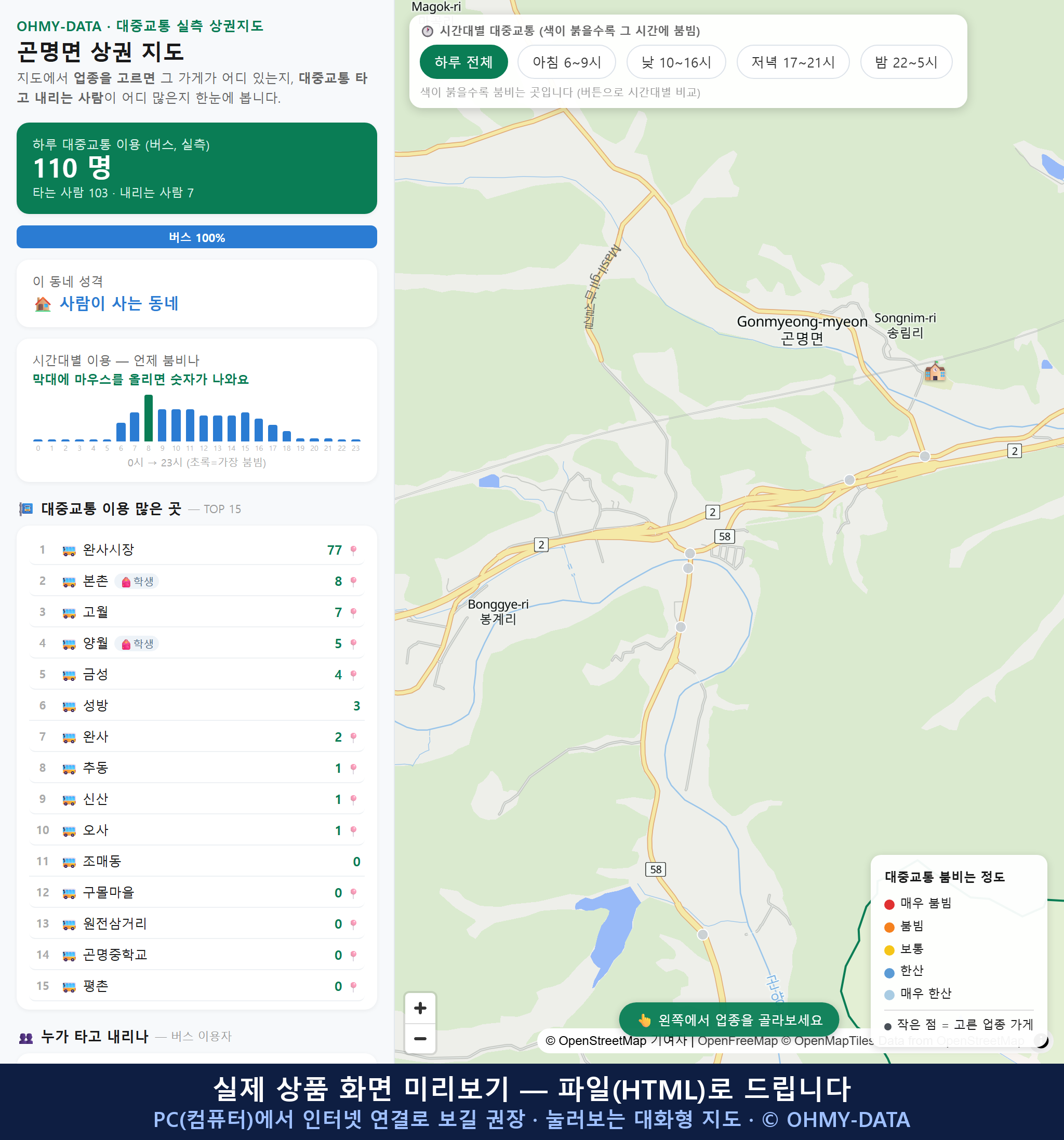The image size is (1064, 1140).
Task: Click the red 매우 붐빔 legend dot
Action: pos(889,904)
